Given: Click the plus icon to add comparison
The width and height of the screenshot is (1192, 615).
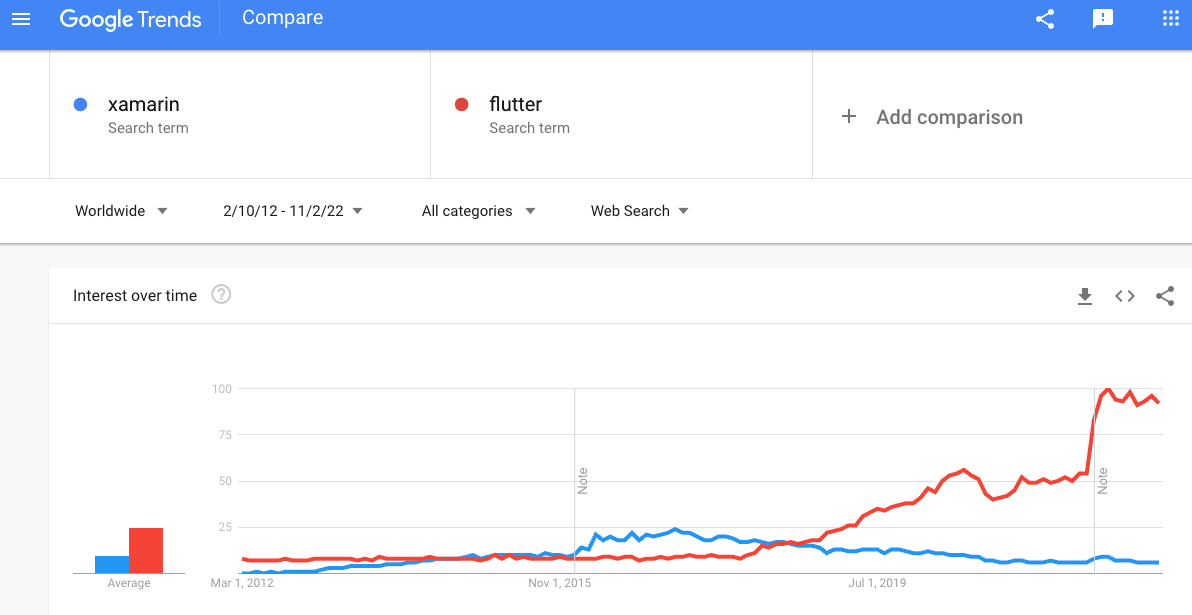Looking at the screenshot, I should (848, 116).
